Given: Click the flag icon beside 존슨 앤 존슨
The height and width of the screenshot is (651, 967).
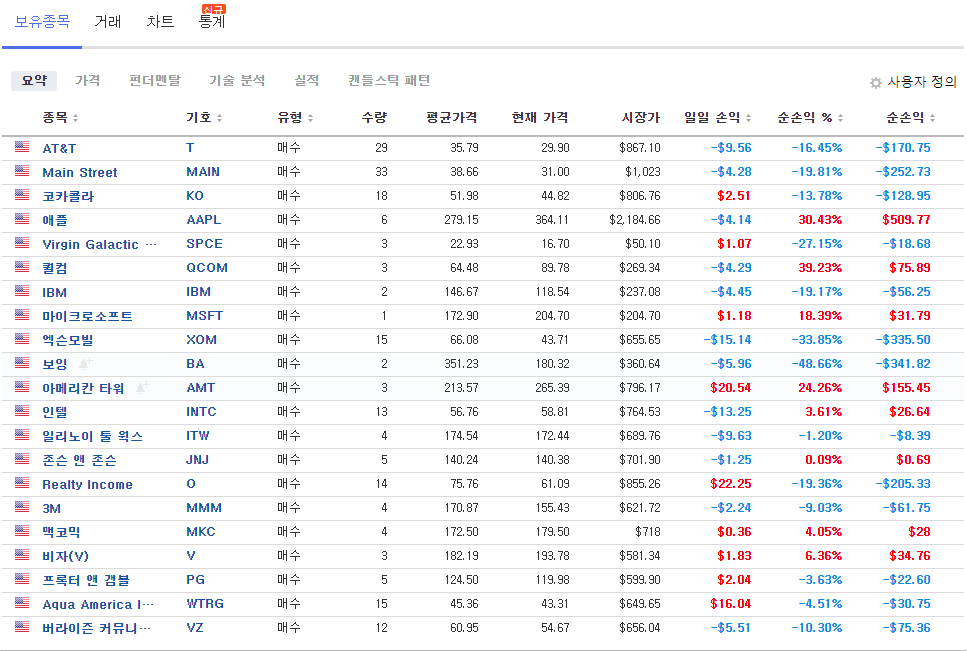Looking at the screenshot, I should click(22, 459).
